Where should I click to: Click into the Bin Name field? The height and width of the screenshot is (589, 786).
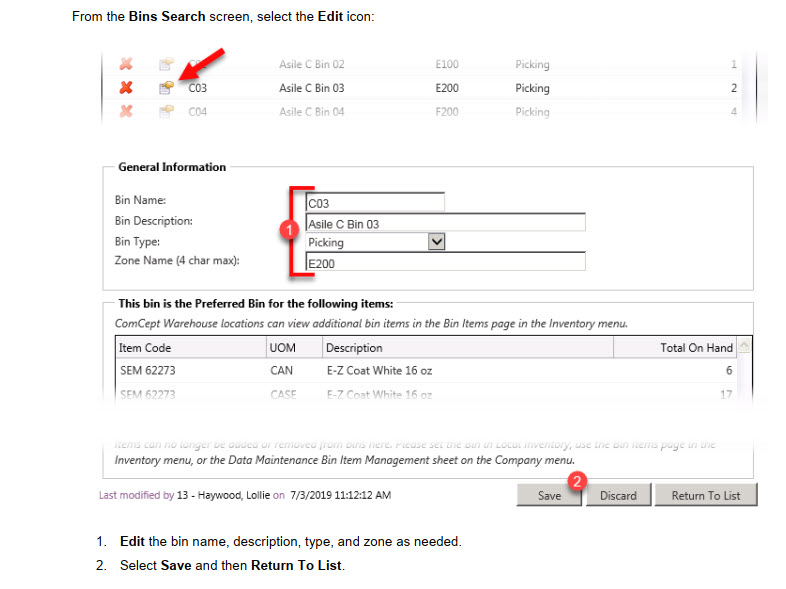pos(374,203)
